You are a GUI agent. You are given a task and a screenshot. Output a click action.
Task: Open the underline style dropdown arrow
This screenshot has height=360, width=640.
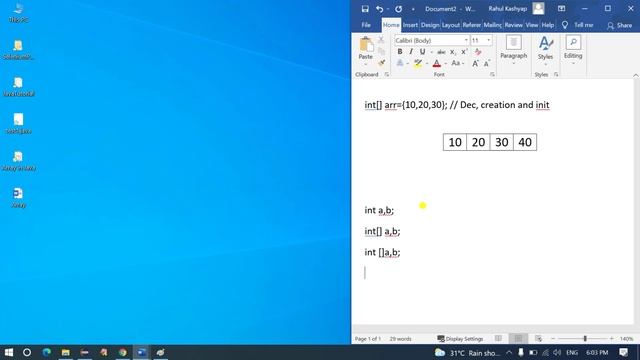431,52
